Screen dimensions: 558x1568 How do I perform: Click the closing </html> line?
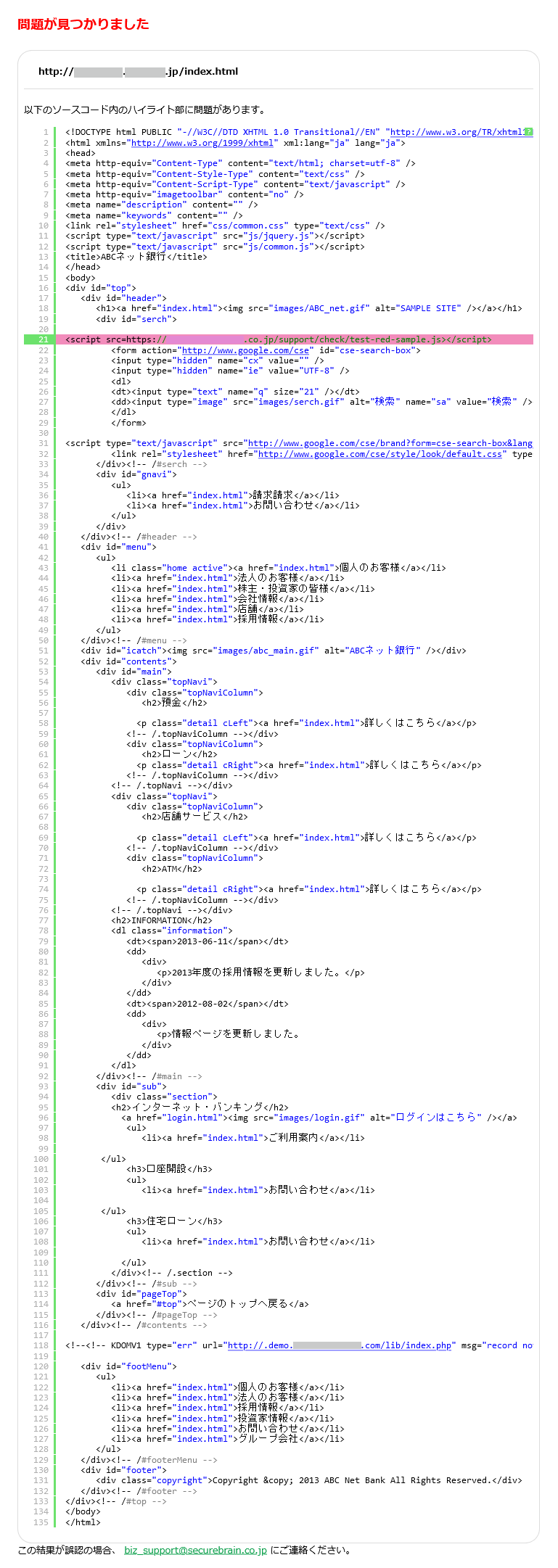83,1522
